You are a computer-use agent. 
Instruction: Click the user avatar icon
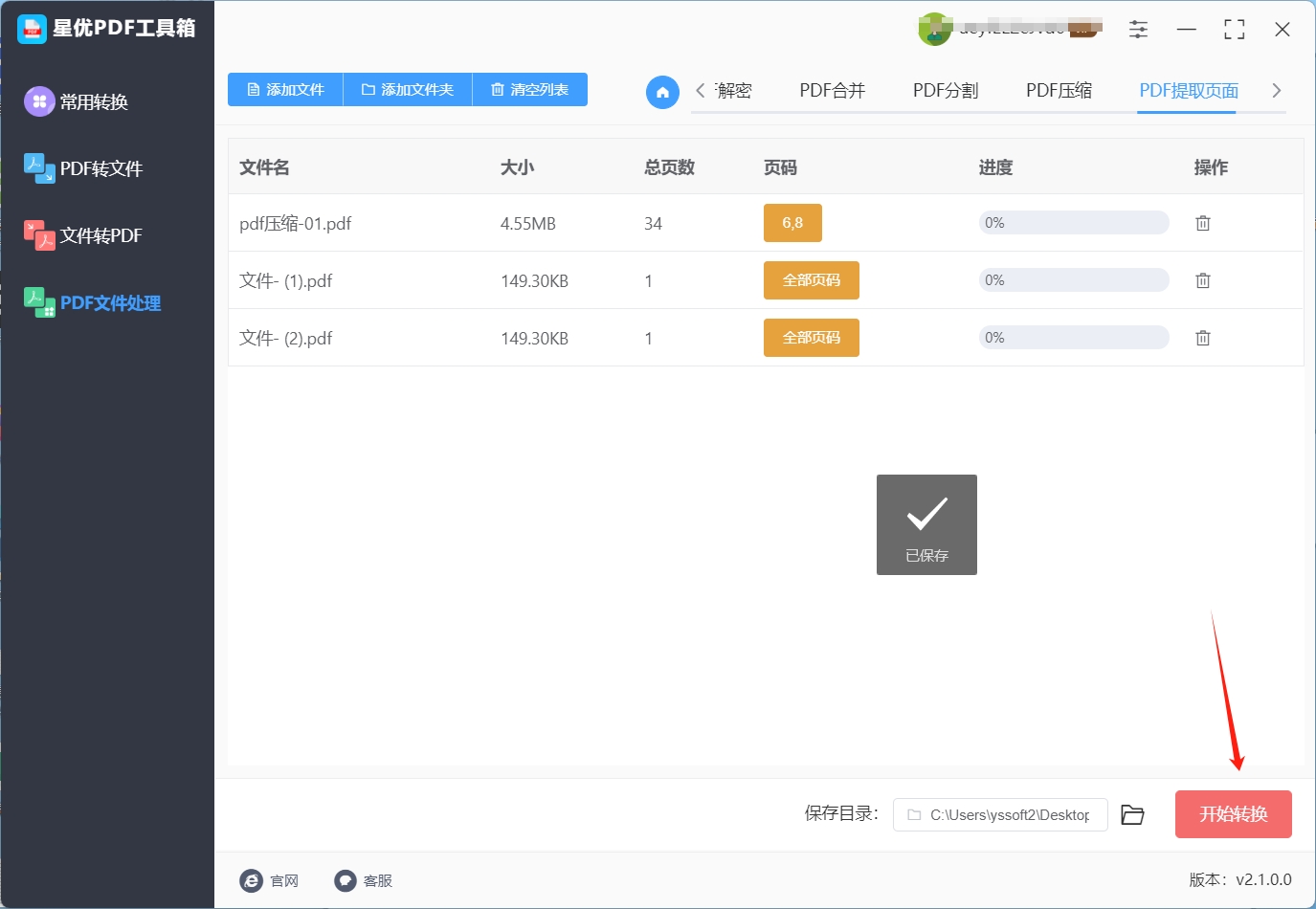tap(934, 30)
